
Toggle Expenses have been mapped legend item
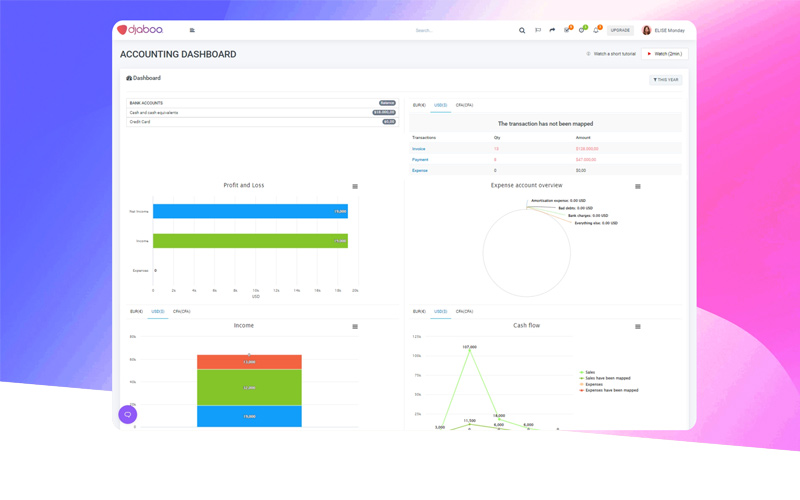coord(609,390)
